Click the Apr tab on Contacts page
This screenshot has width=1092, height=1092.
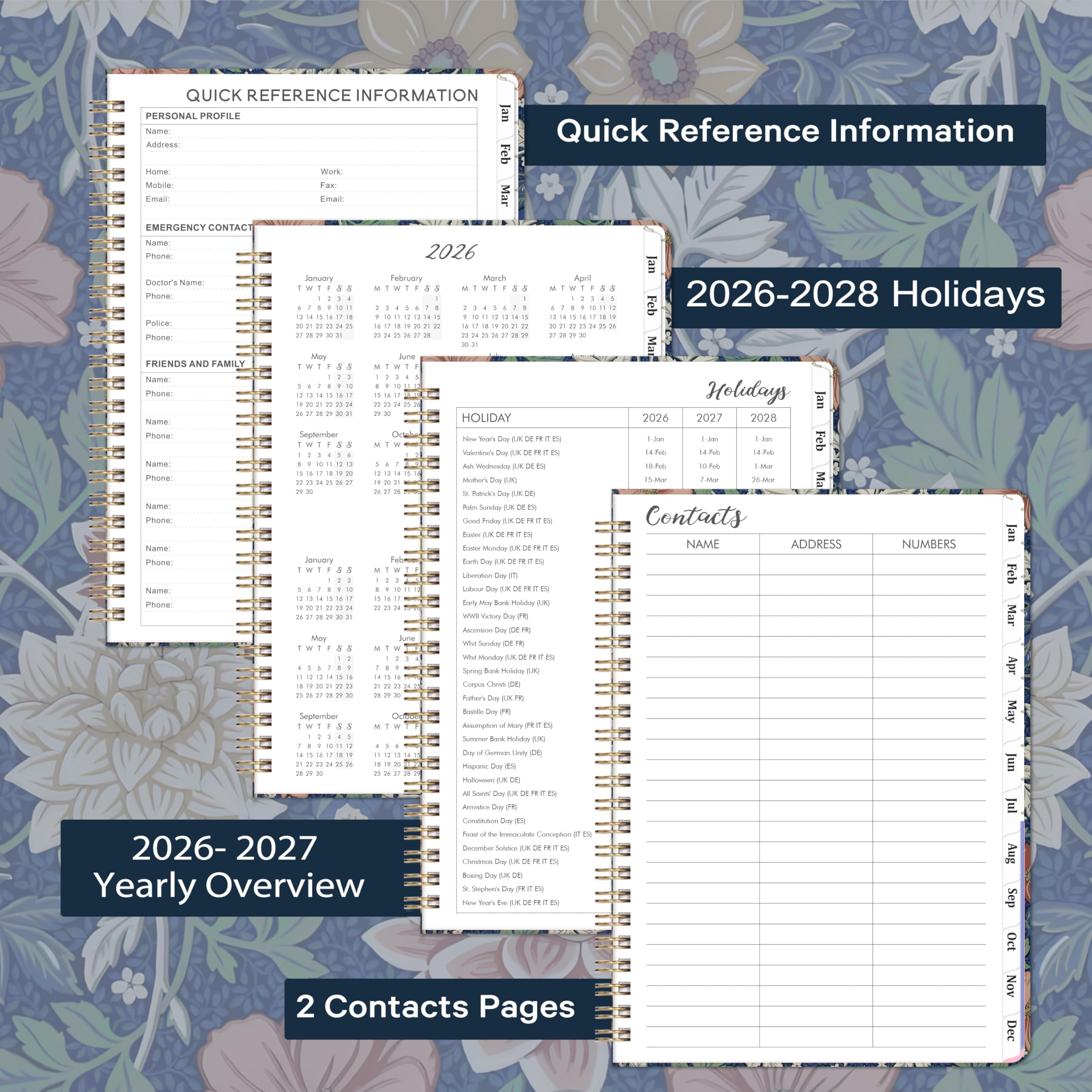[x=1011, y=666]
